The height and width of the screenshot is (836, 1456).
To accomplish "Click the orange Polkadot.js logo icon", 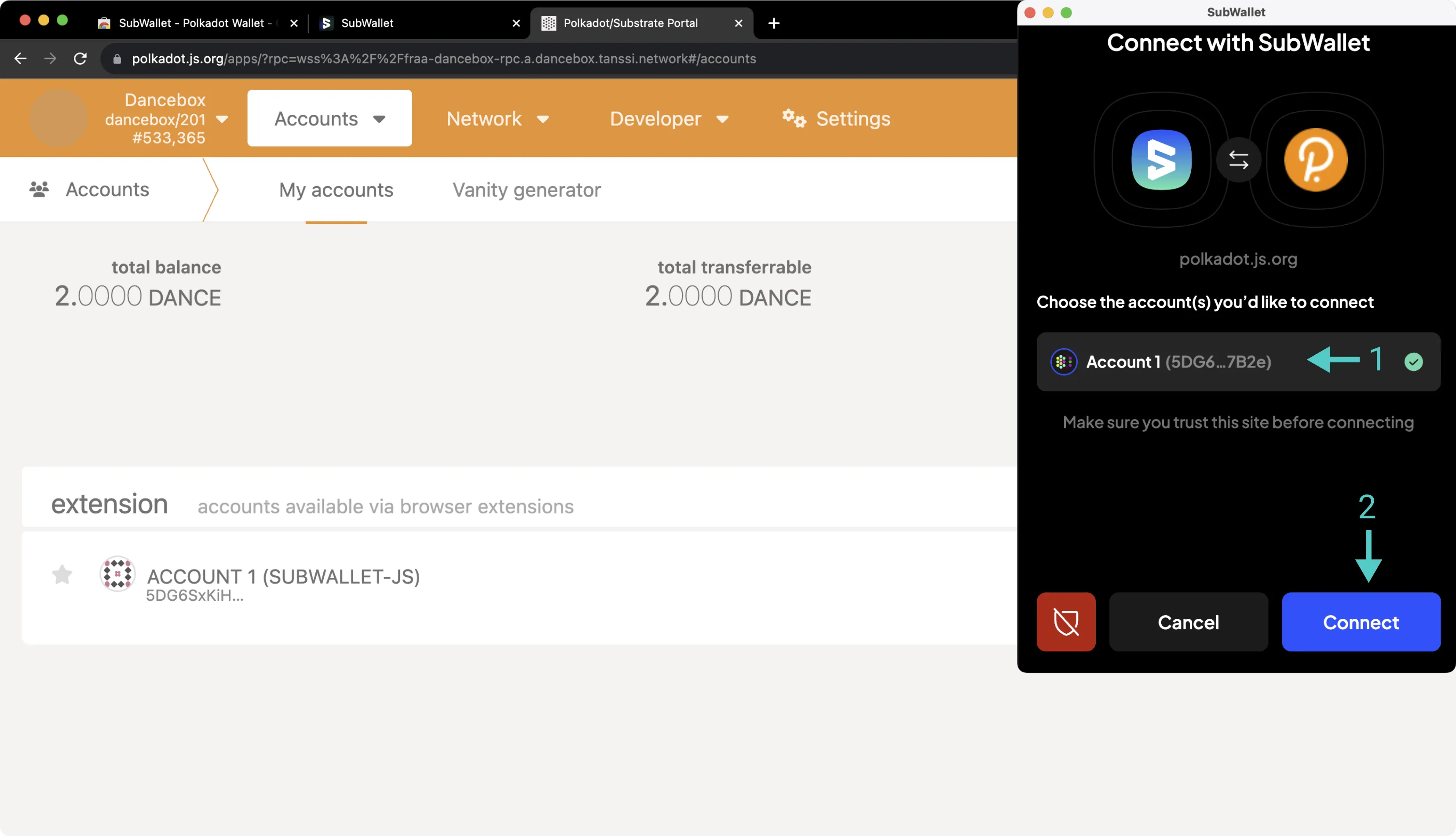I will point(1315,159).
